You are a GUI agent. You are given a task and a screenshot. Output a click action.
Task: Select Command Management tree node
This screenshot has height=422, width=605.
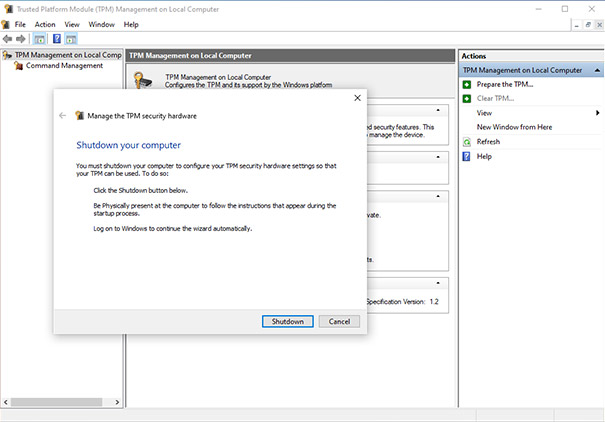pos(64,66)
